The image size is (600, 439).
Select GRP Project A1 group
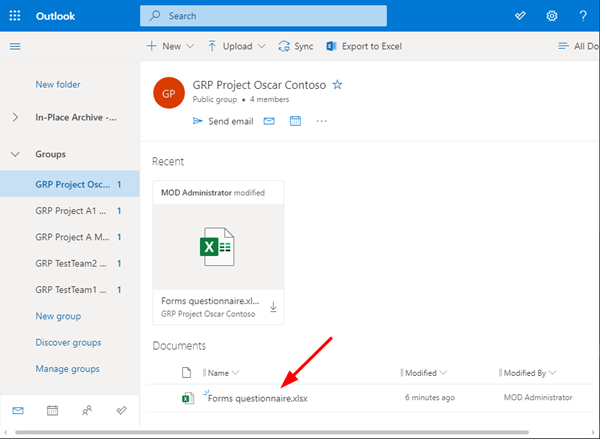[x=70, y=211]
